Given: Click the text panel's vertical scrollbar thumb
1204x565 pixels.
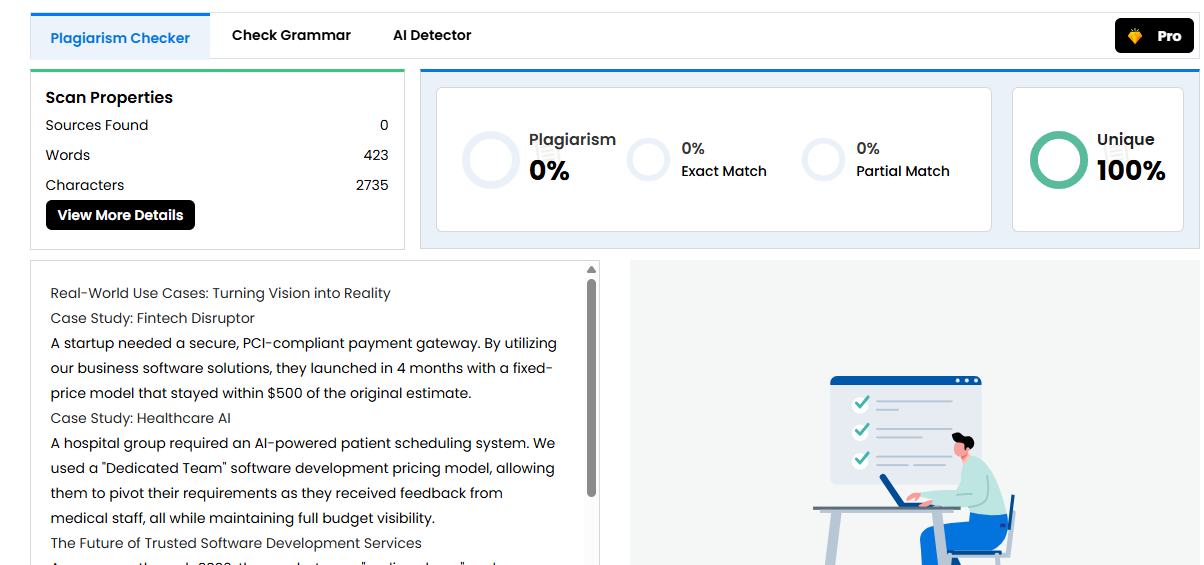Looking at the screenshot, I should pyautogui.click(x=591, y=387).
